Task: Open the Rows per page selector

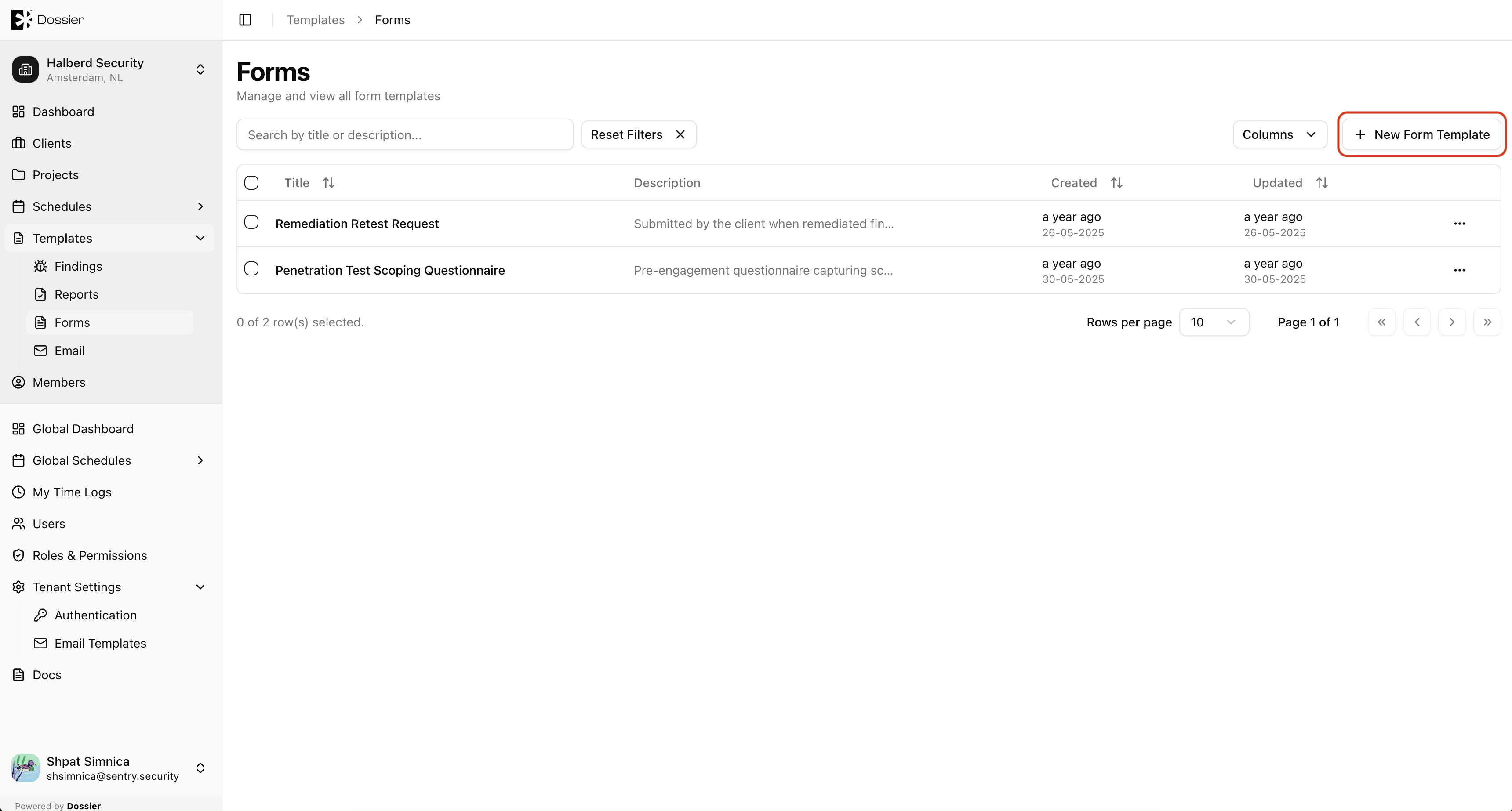Action: pos(1214,322)
